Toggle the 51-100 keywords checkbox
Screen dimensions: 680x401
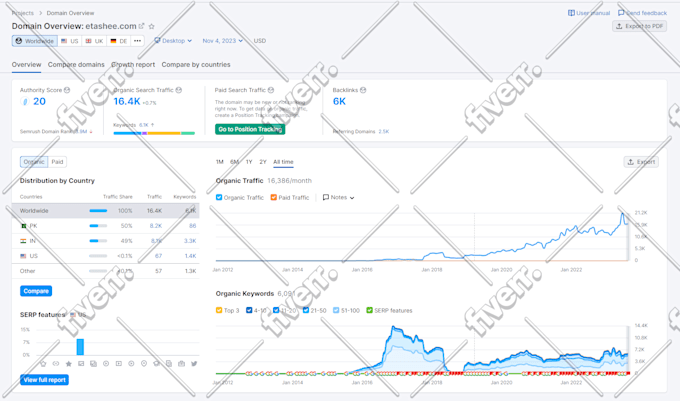tap(336, 310)
